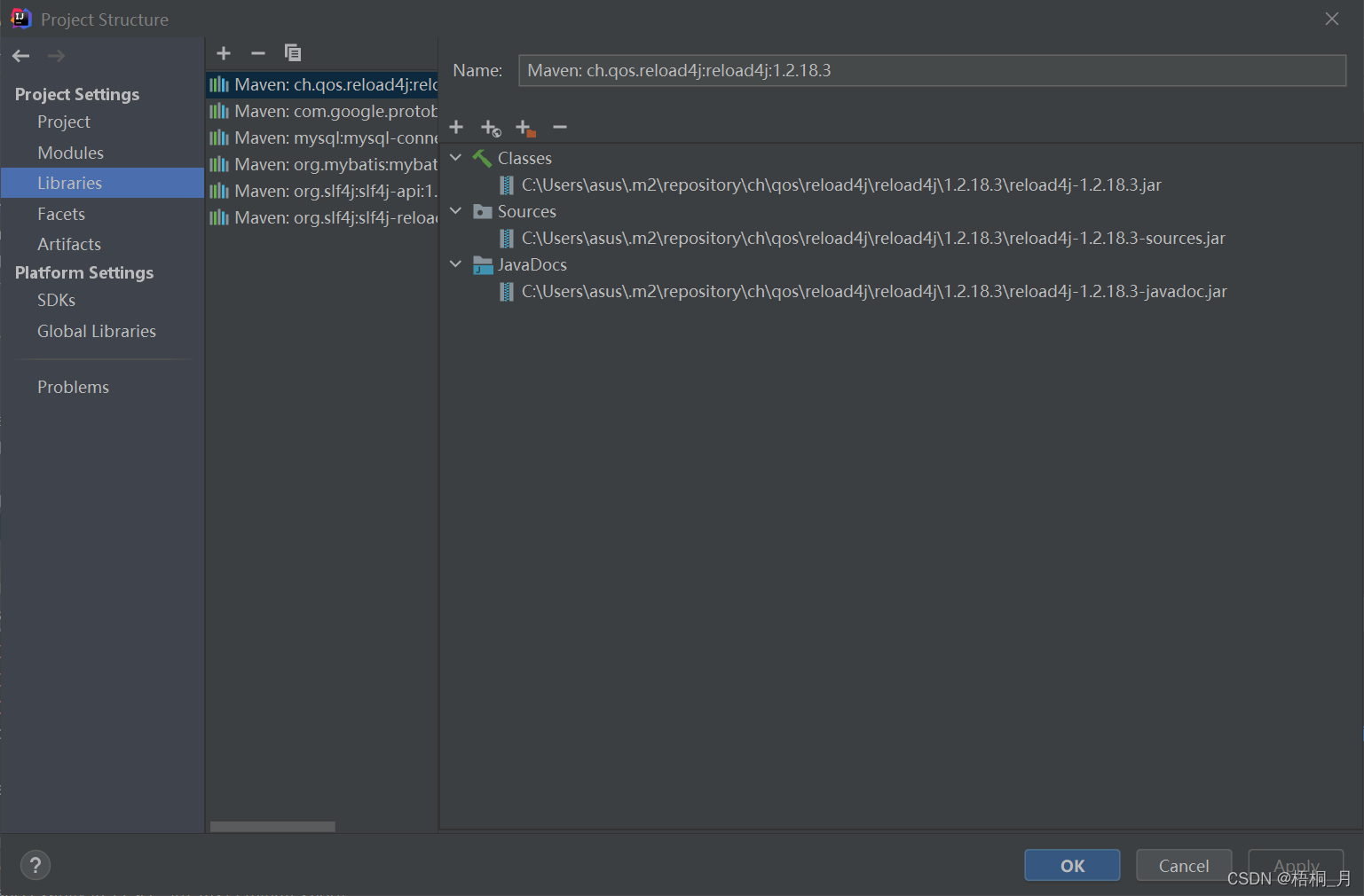Select the Sources tree node label
This screenshot has width=1364, height=896.
point(527,211)
